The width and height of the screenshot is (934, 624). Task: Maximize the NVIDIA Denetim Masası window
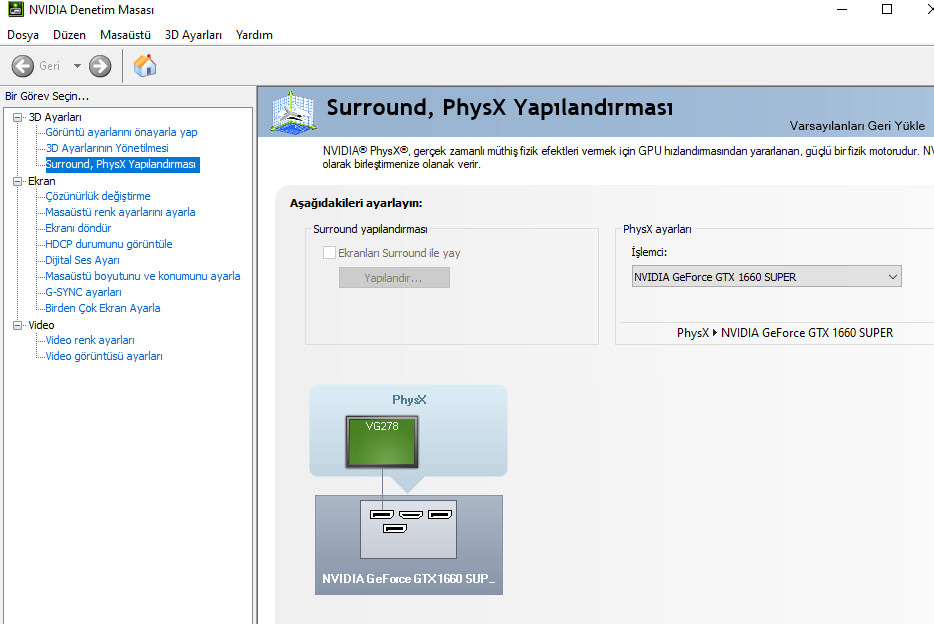click(x=887, y=10)
